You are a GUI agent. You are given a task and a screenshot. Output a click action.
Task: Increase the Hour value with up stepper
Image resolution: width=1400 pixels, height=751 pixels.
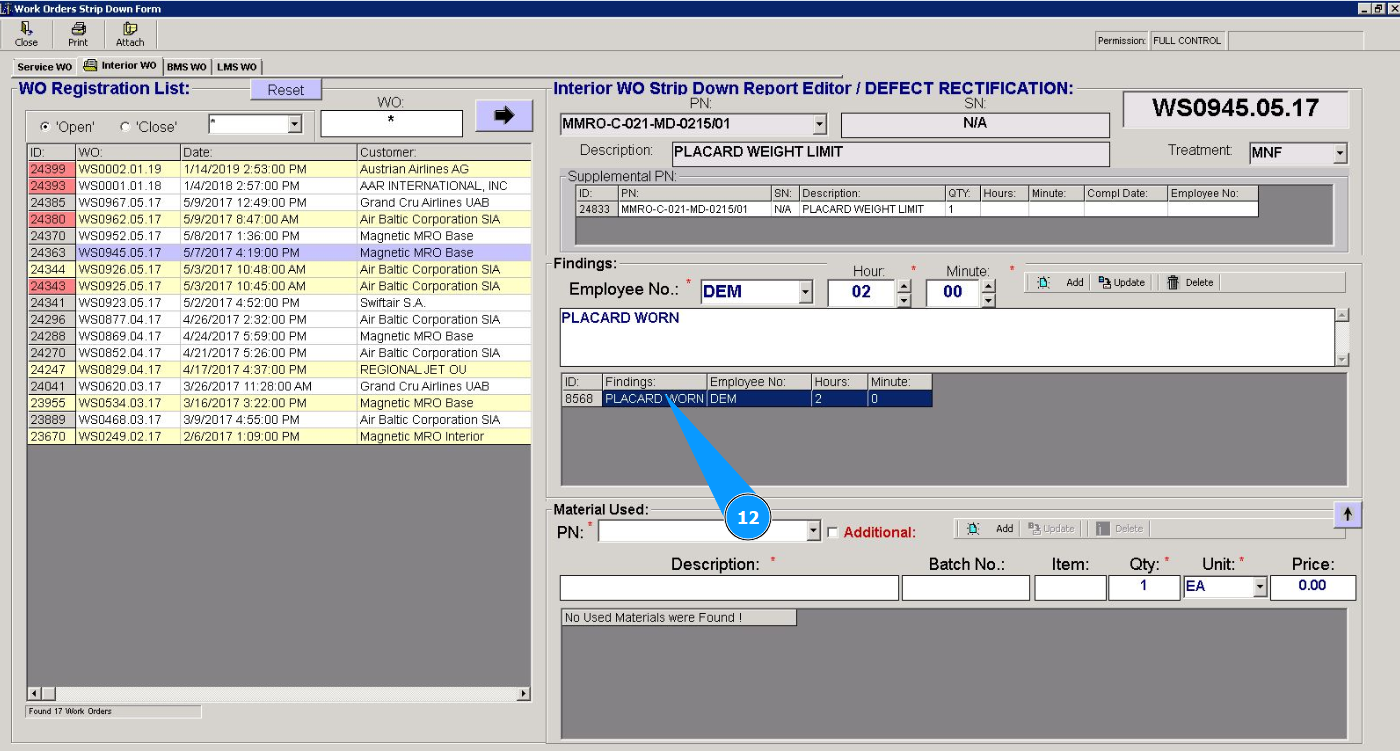[904, 286]
